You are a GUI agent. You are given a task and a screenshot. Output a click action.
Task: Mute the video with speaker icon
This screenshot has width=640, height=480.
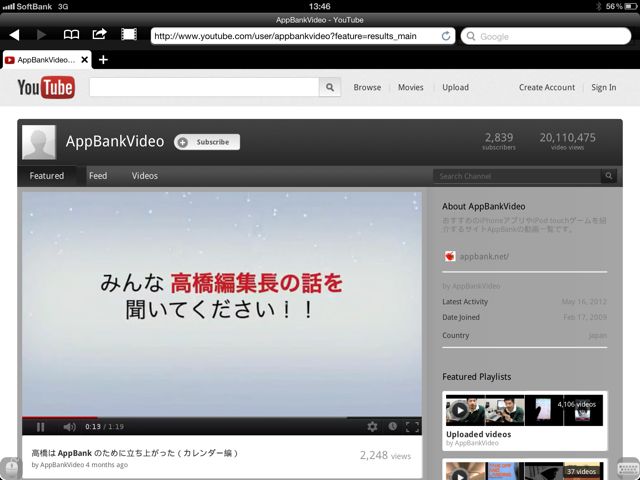click(x=69, y=427)
